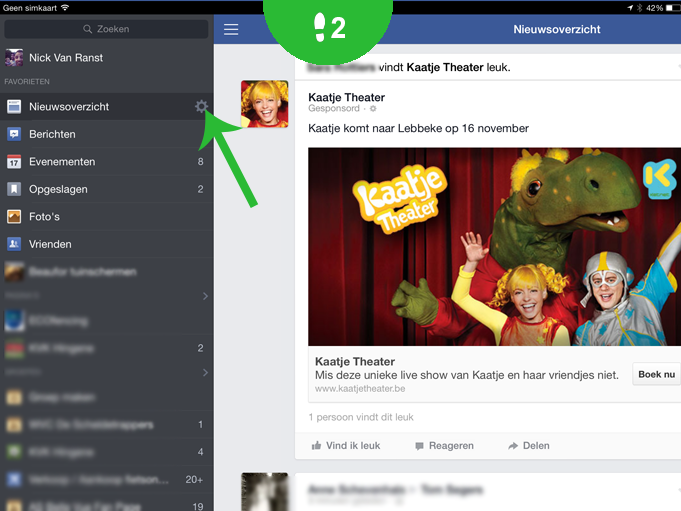
Task: Click magnifier icon in Zoeken field
Action: click(x=87, y=29)
